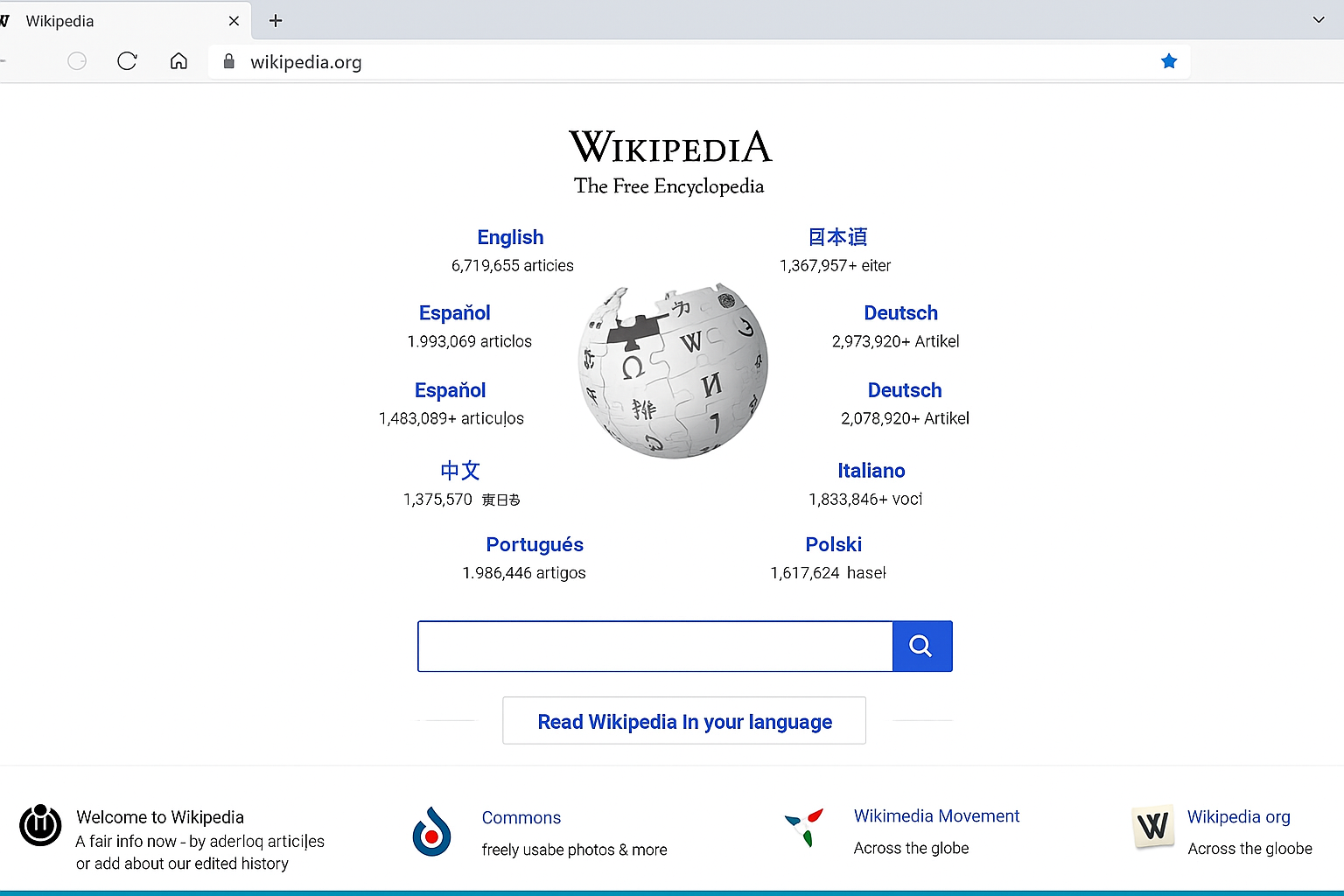1344x896 pixels.
Task: Expand the tab list chevron
Action: tap(1318, 20)
